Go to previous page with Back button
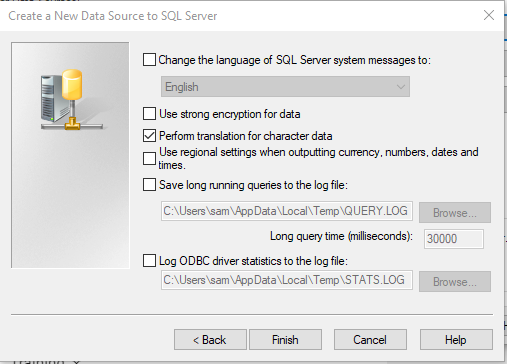Viewport: 507px width, 364px height. pyautogui.click(x=210, y=340)
